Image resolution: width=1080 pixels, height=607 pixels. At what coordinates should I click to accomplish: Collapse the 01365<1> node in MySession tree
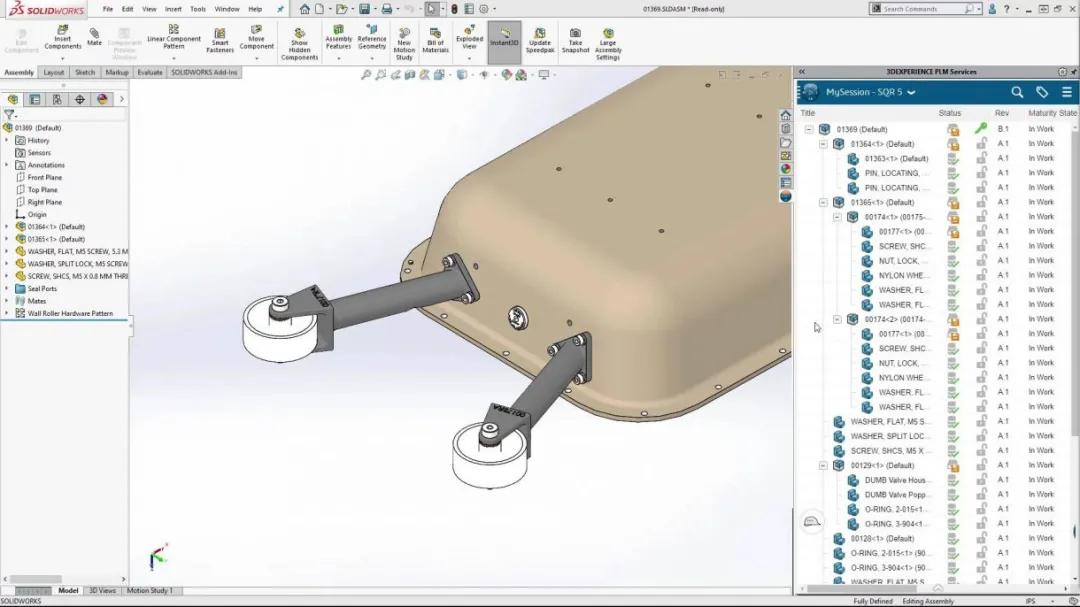823,201
